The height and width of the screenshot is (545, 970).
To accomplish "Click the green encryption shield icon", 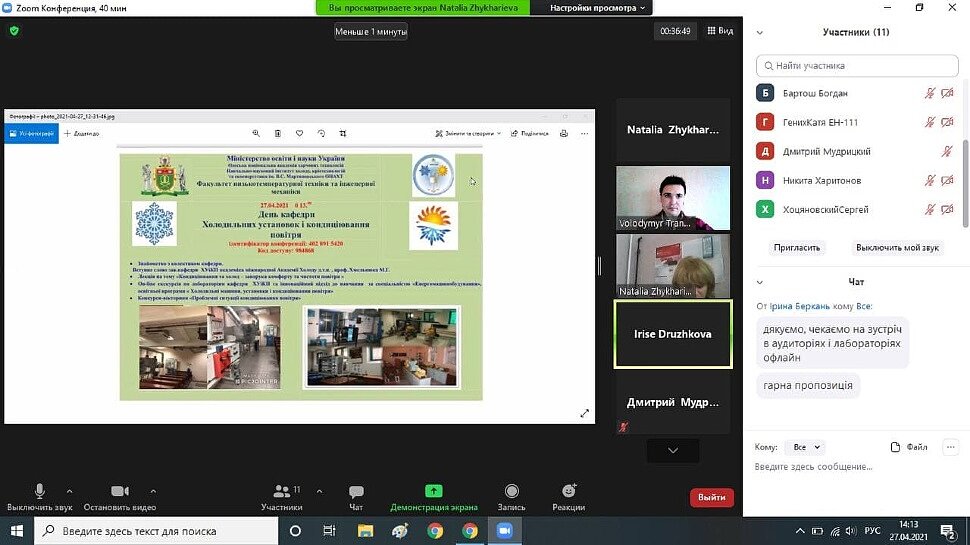I will pos(14,31).
